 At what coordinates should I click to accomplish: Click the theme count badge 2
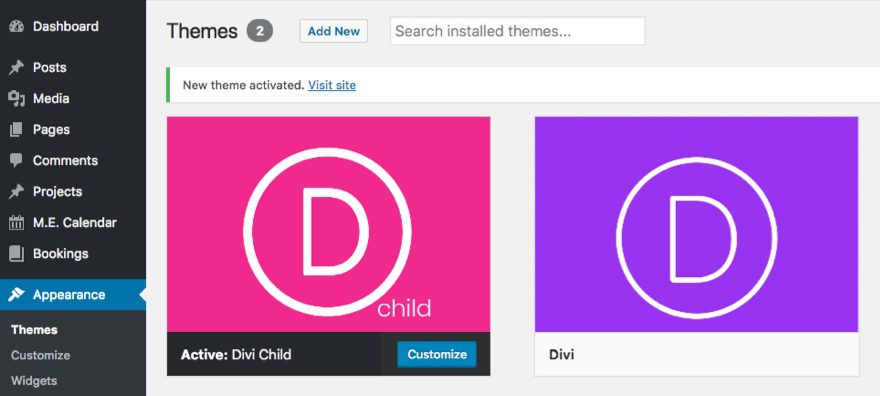click(x=259, y=31)
